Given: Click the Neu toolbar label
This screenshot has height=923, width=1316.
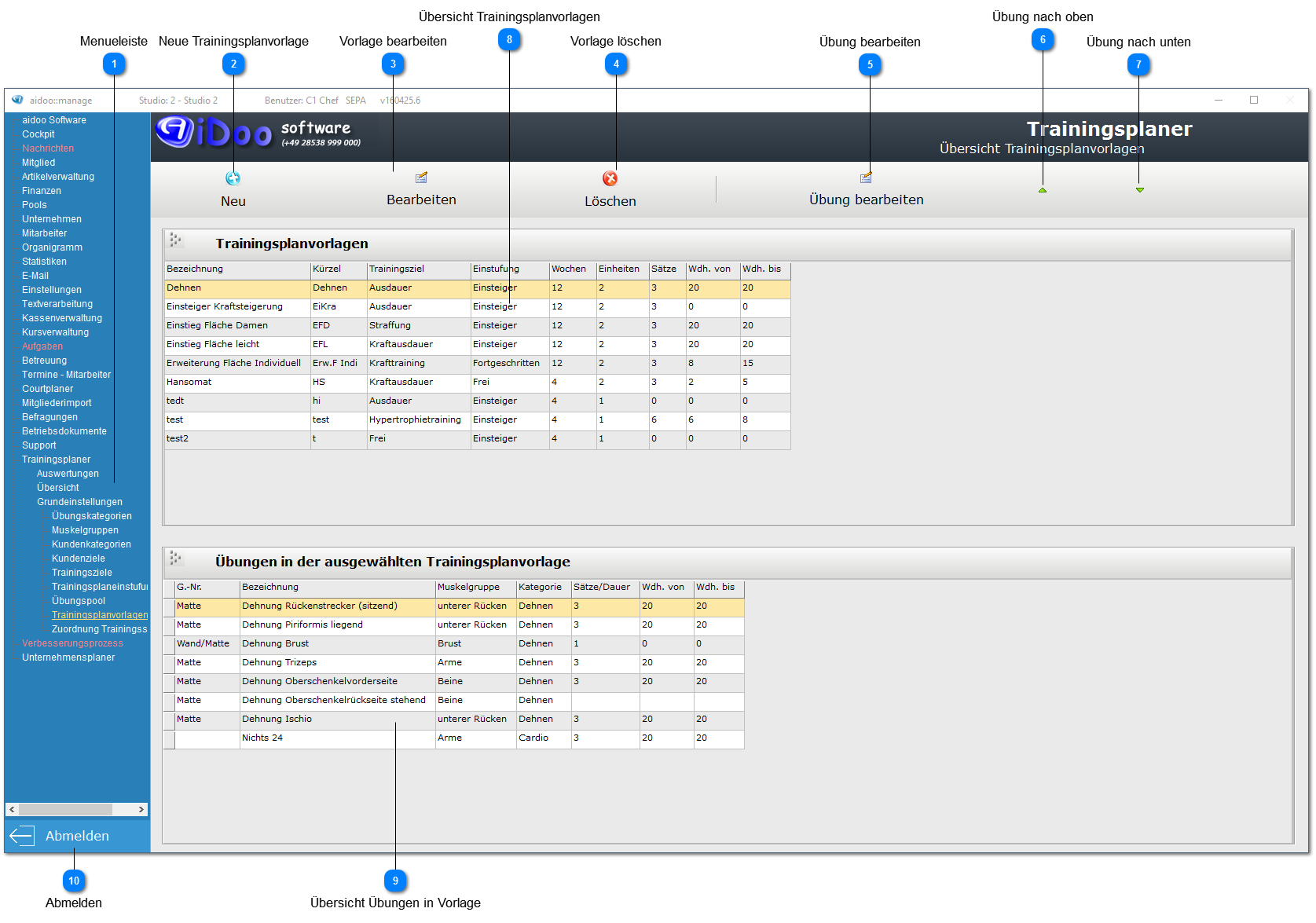Looking at the screenshot, I should click(x=233, y=201).
